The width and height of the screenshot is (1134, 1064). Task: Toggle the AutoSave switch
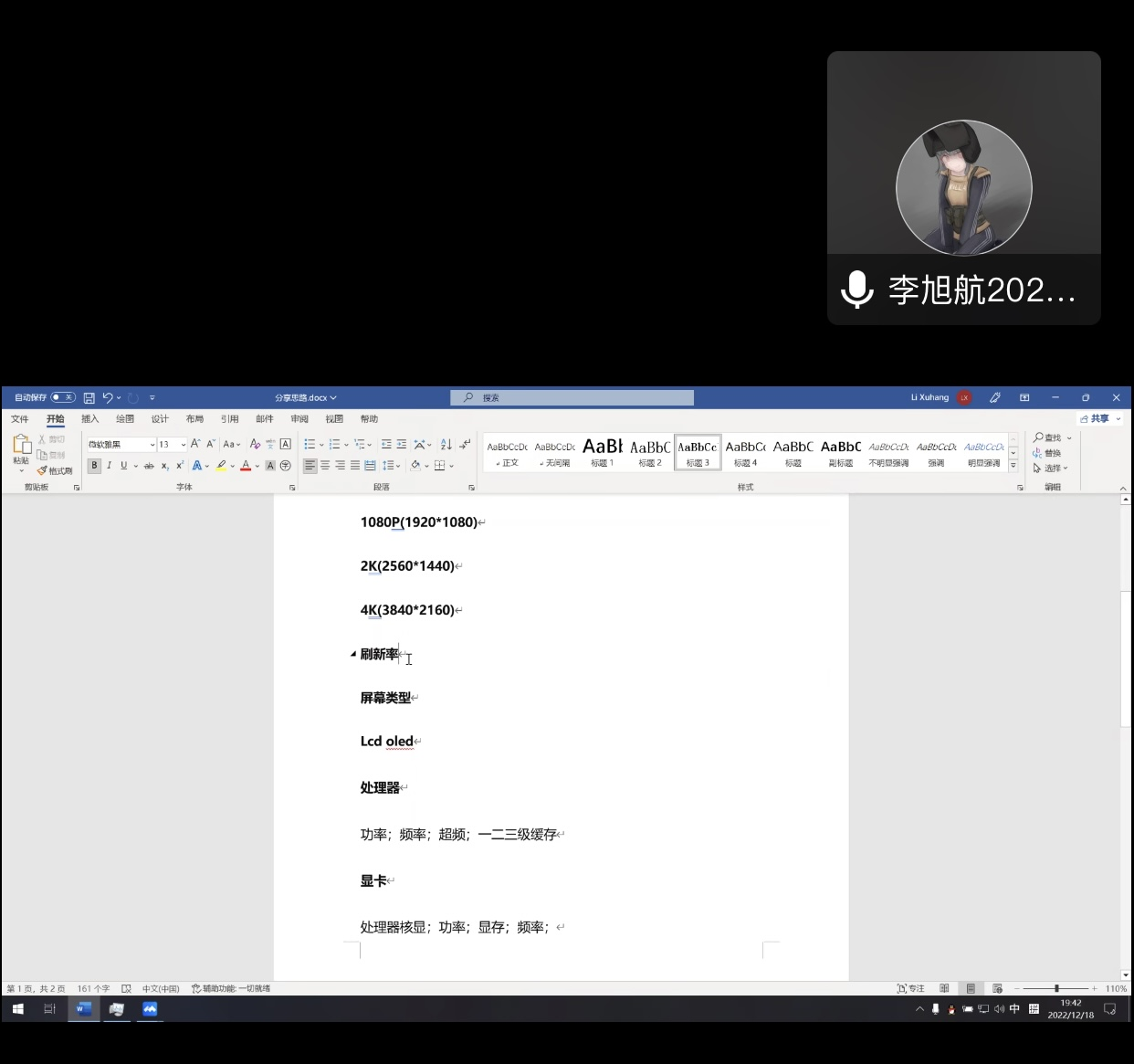(x=63, y=397)
